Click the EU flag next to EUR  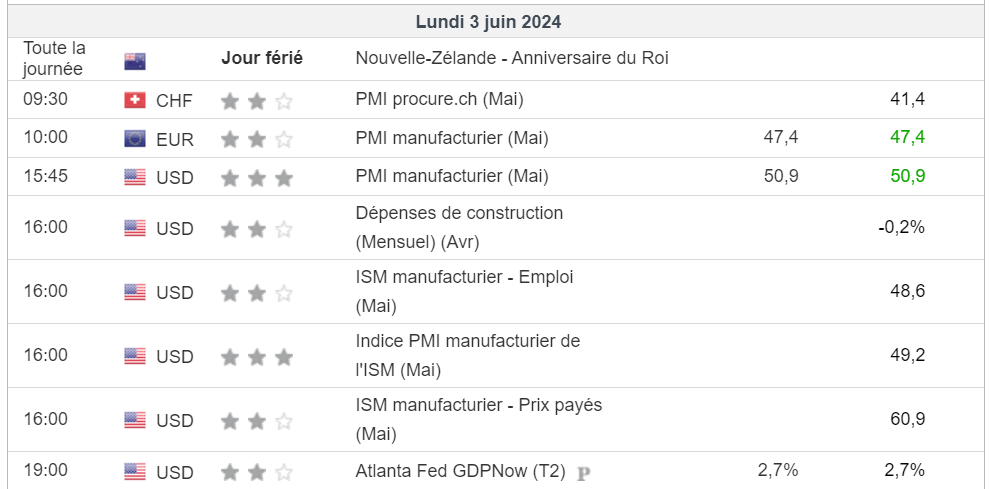tap(135, 139)
